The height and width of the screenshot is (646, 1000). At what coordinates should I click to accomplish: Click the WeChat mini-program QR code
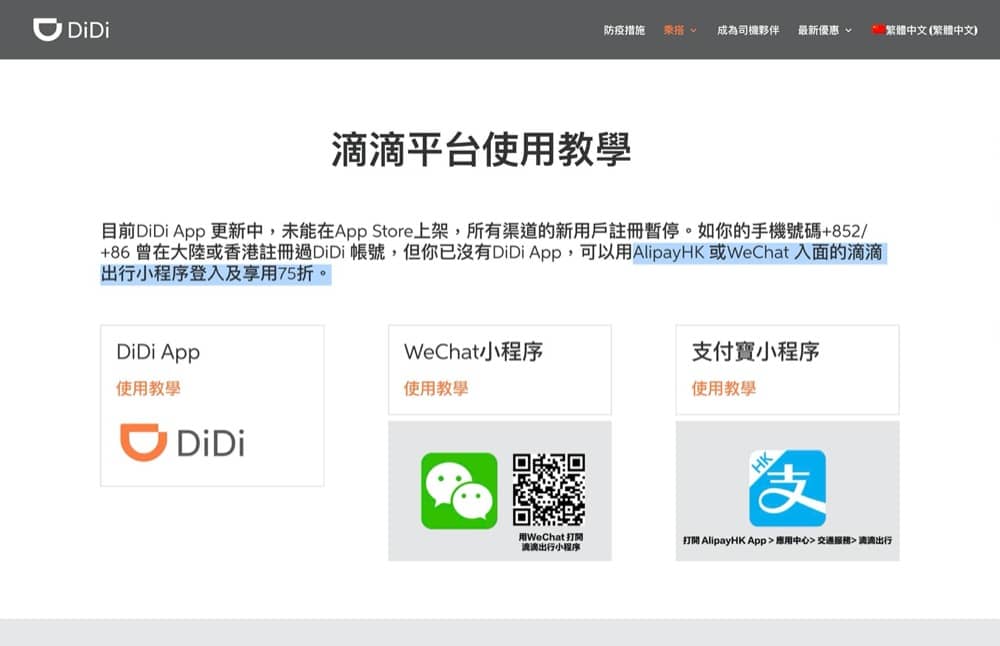(549, 490)
